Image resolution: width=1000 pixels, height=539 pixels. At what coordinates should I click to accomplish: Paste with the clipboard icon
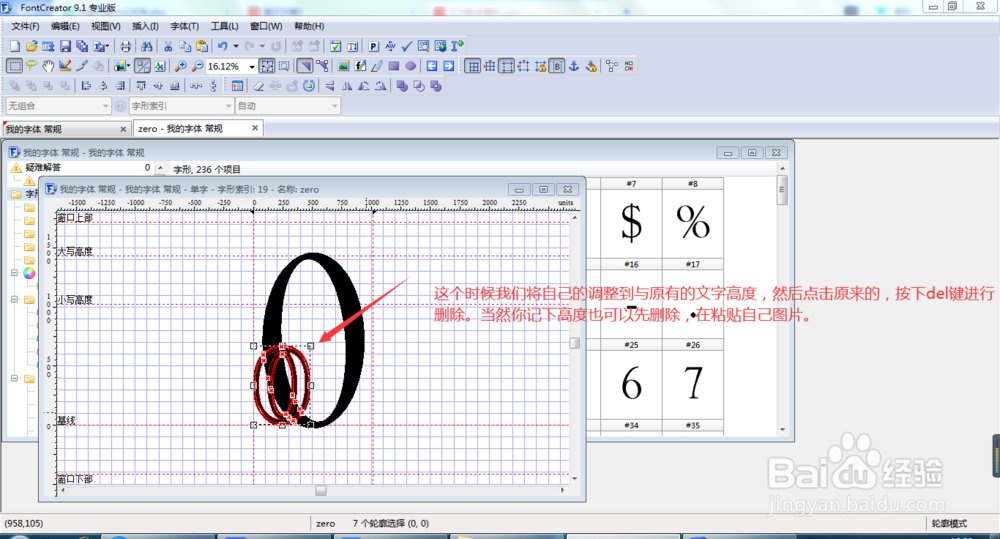pyautogui.click(x=202, y=46)
